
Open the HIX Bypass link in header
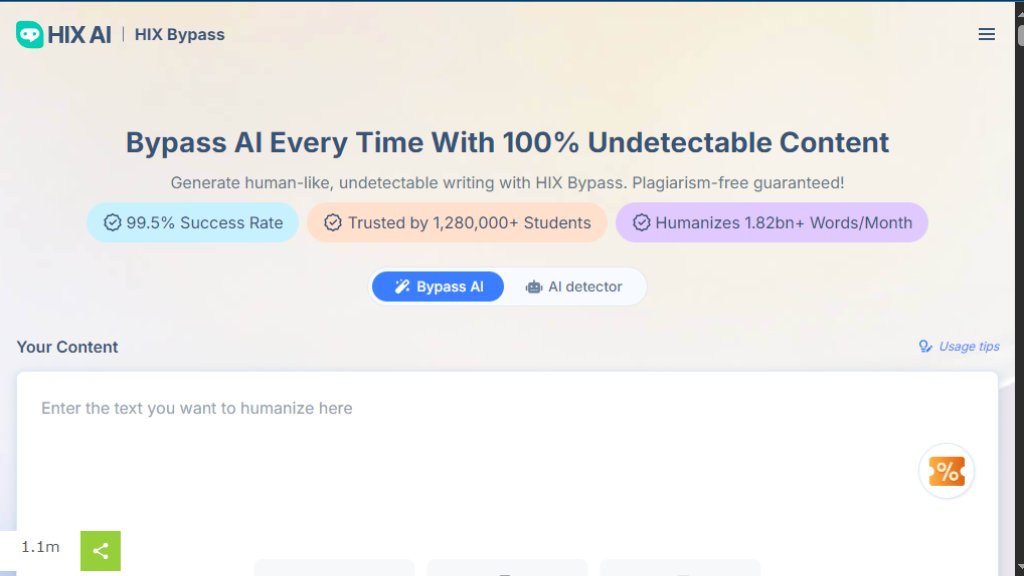(180, 35)
